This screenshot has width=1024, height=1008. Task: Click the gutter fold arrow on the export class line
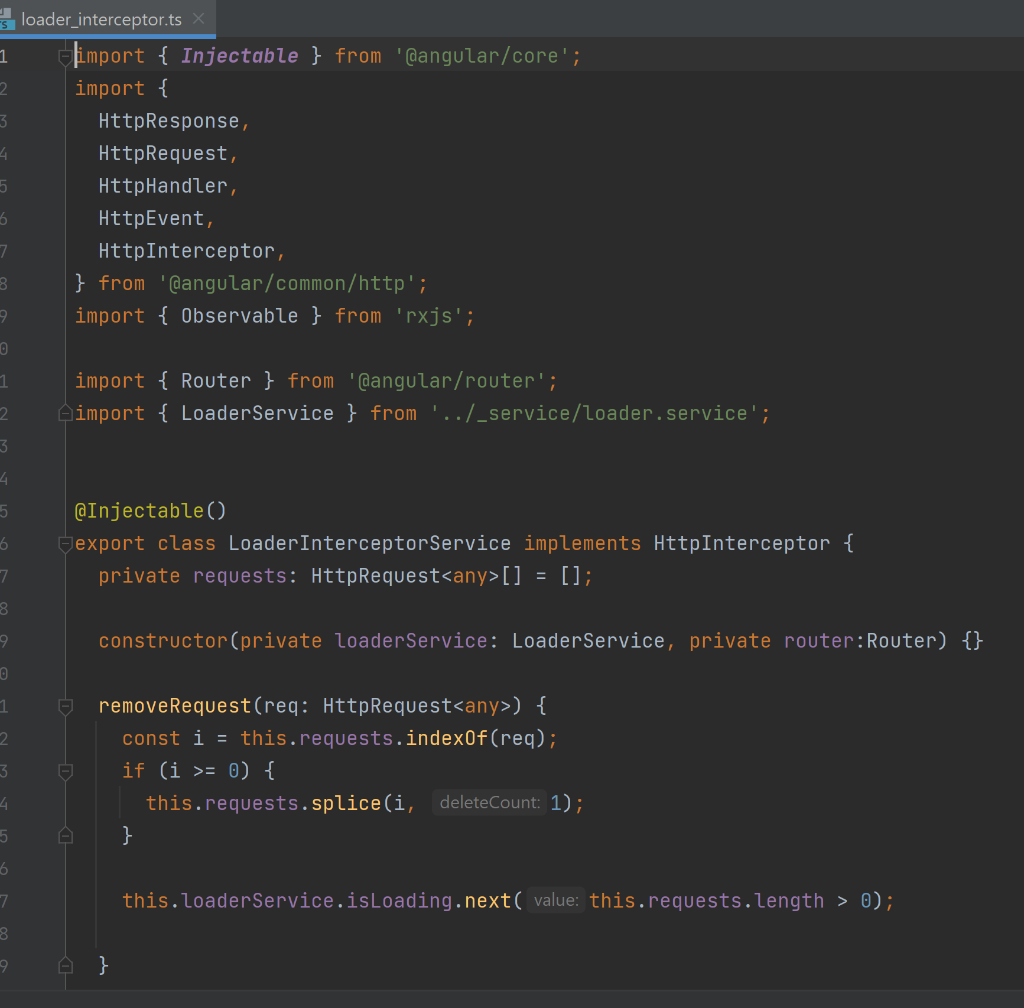click(x=65, y=543)
